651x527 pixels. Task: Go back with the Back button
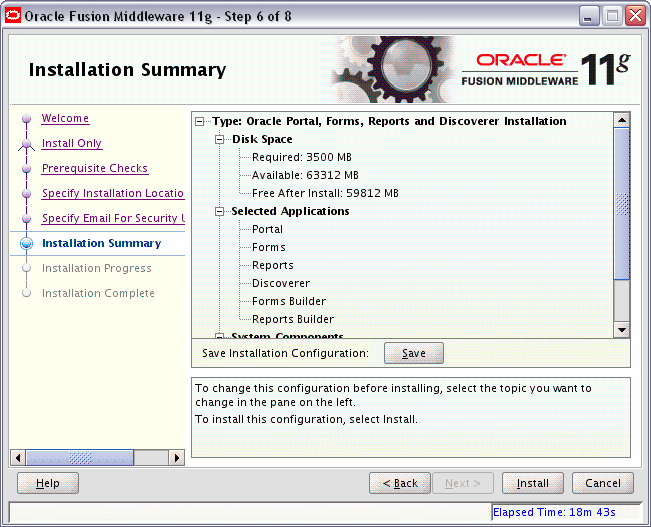pyautogui.click(x=399, y=483)
